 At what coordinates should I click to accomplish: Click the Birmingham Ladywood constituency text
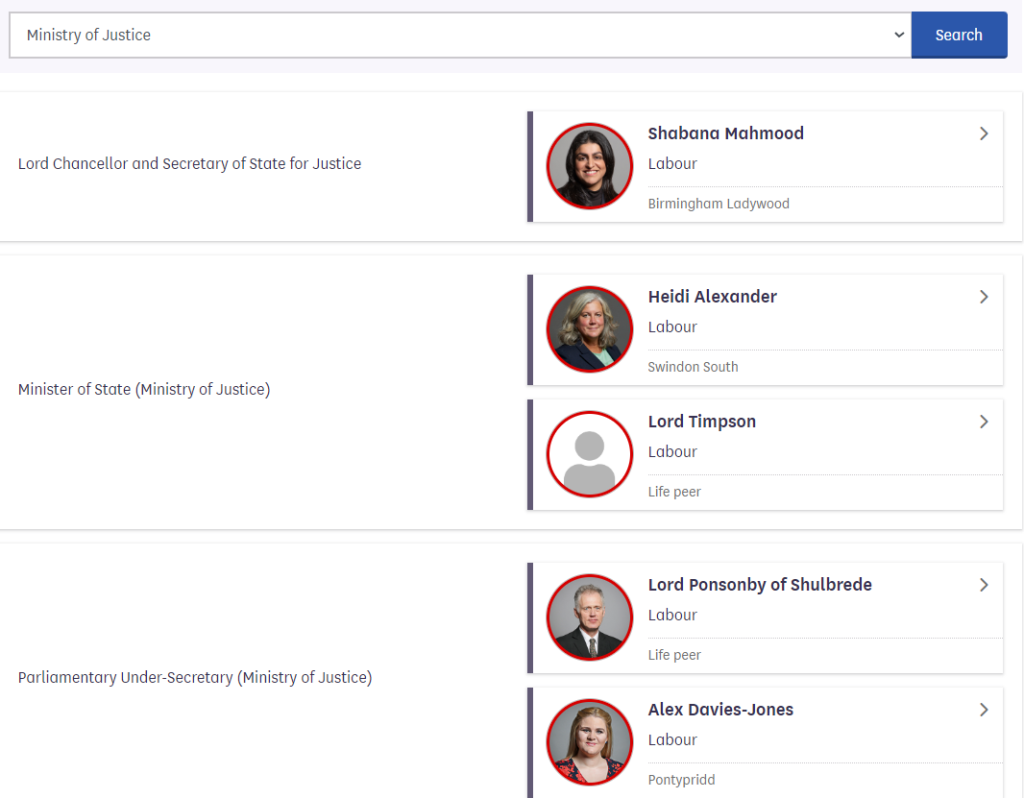click(718, 204)
